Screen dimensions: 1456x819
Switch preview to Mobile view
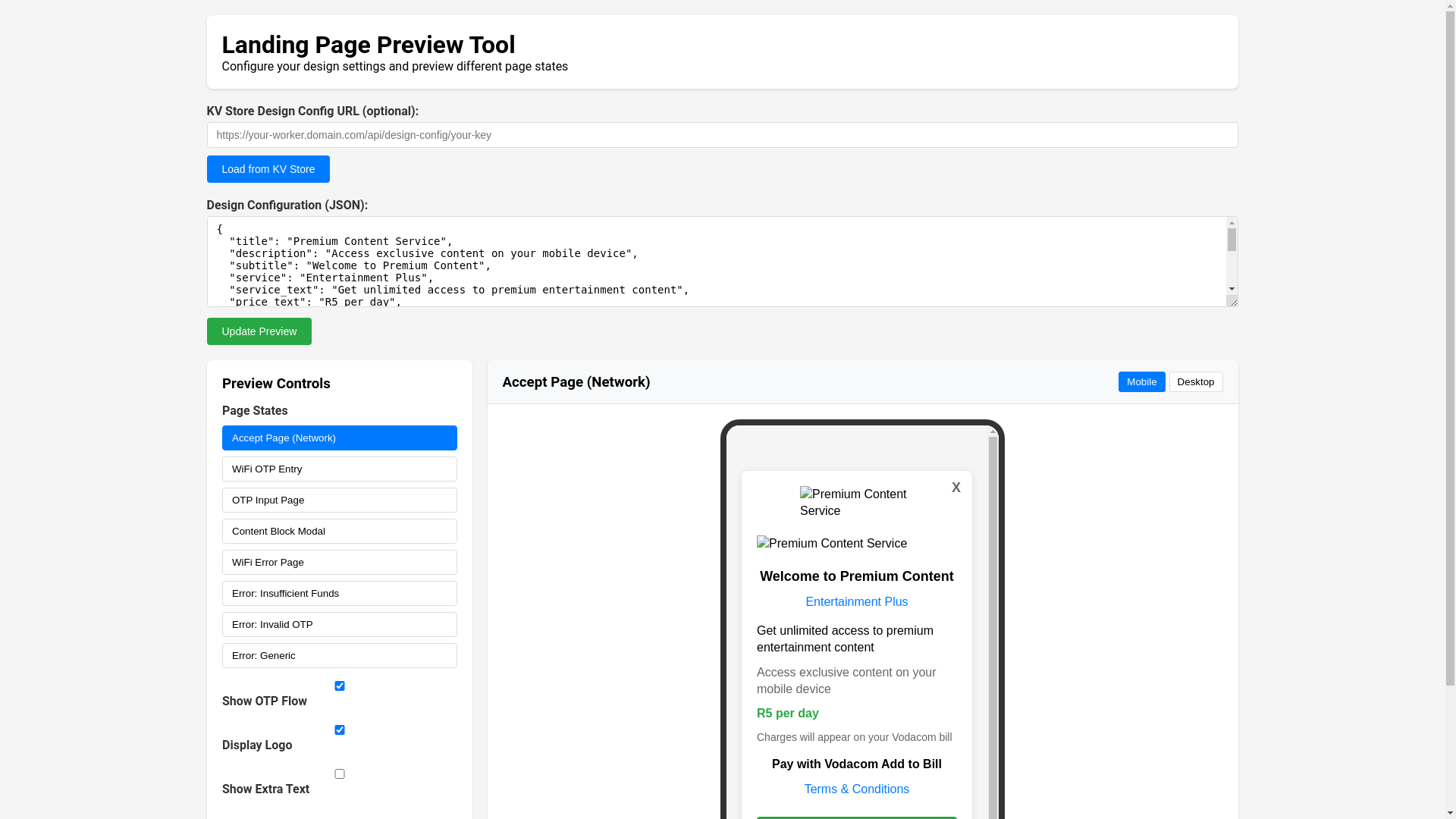click(x=1141, y=382)
